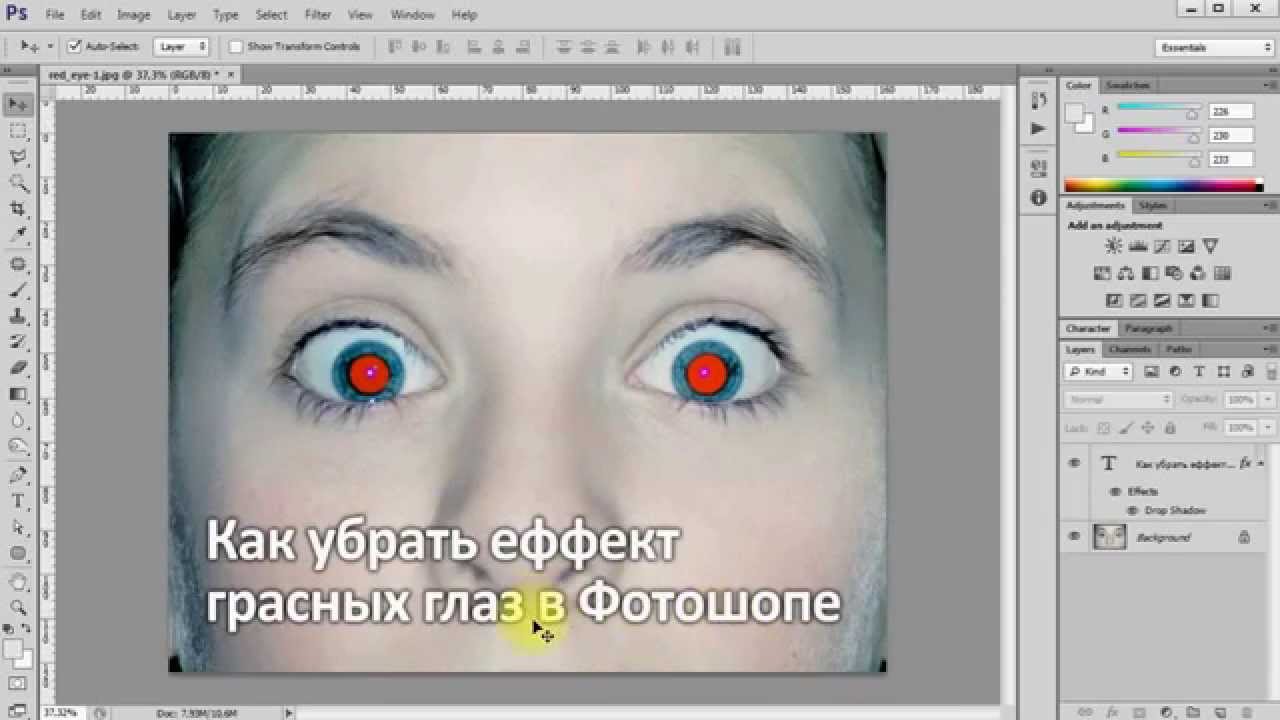Viewport: 1280px width, 720px height.
Task: Select the Move tool in the toolbox
Action: point(18,105)
